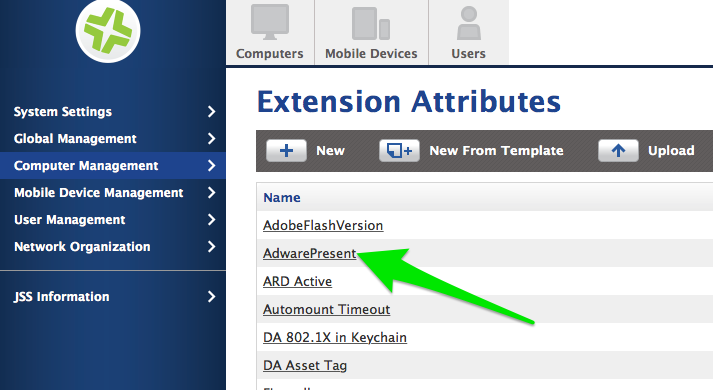Click the Computers monitor icon

(270, 22)
